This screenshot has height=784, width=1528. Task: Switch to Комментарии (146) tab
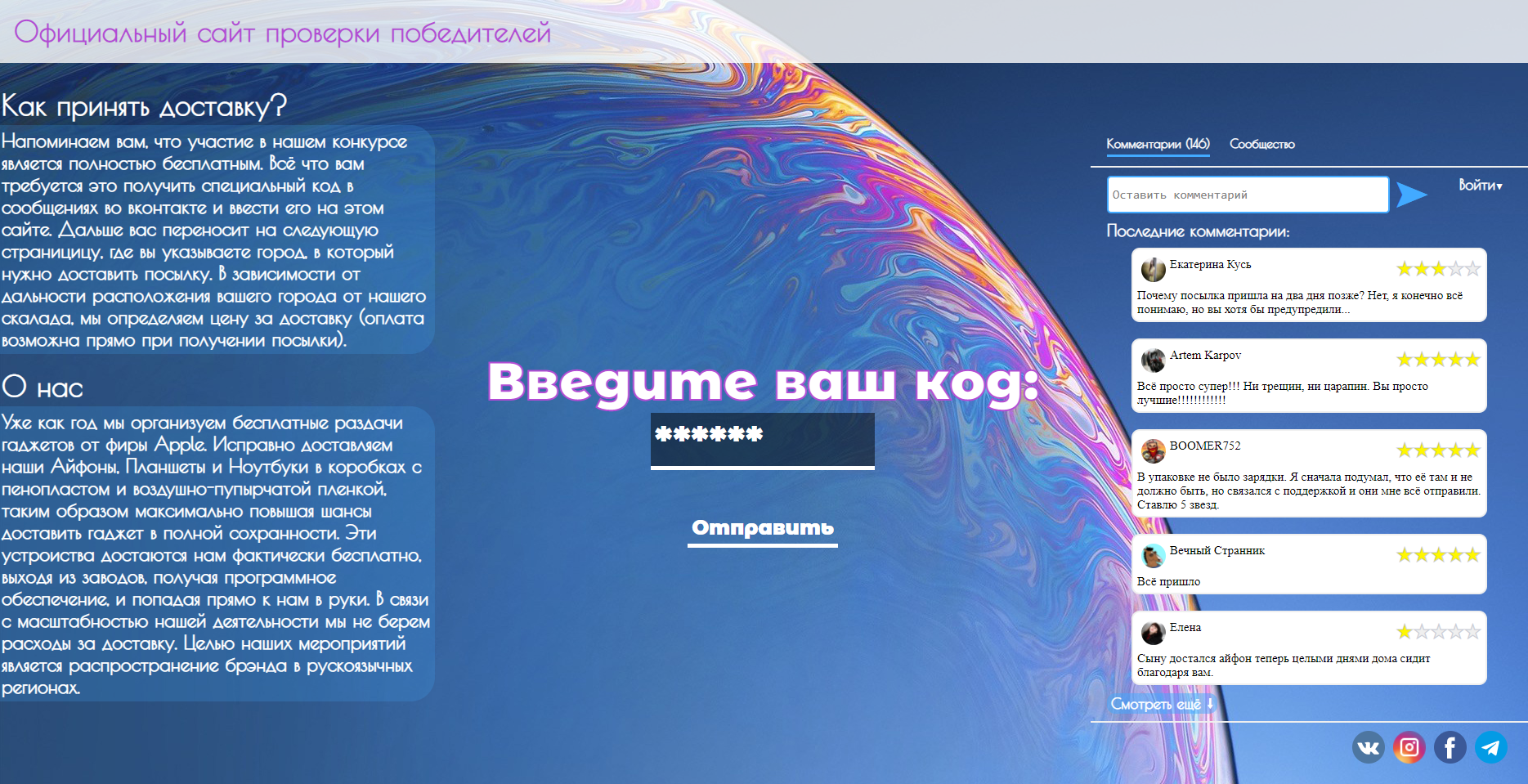(1158, 144)
